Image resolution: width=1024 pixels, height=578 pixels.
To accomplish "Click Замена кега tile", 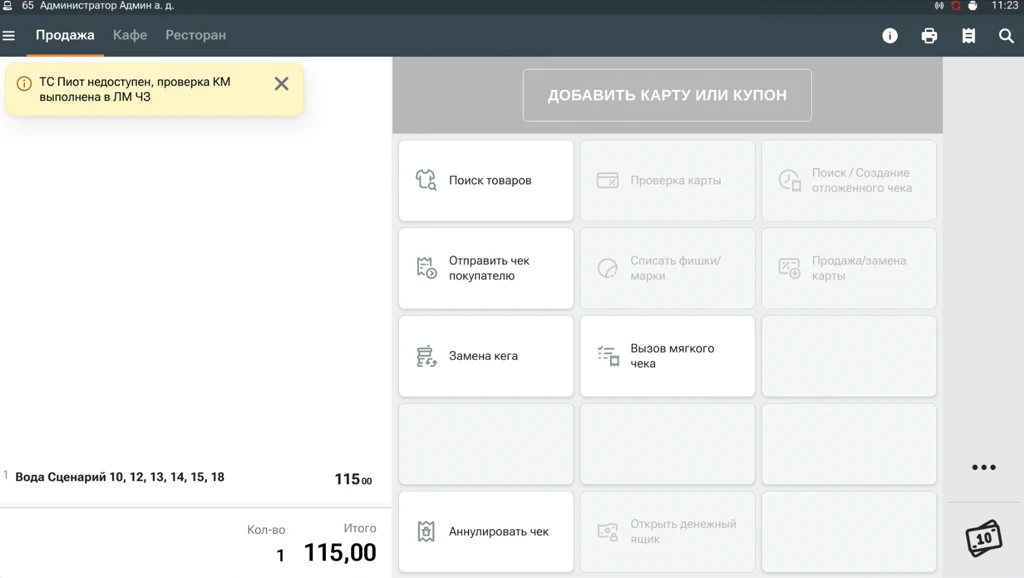I will coord(486,356).
